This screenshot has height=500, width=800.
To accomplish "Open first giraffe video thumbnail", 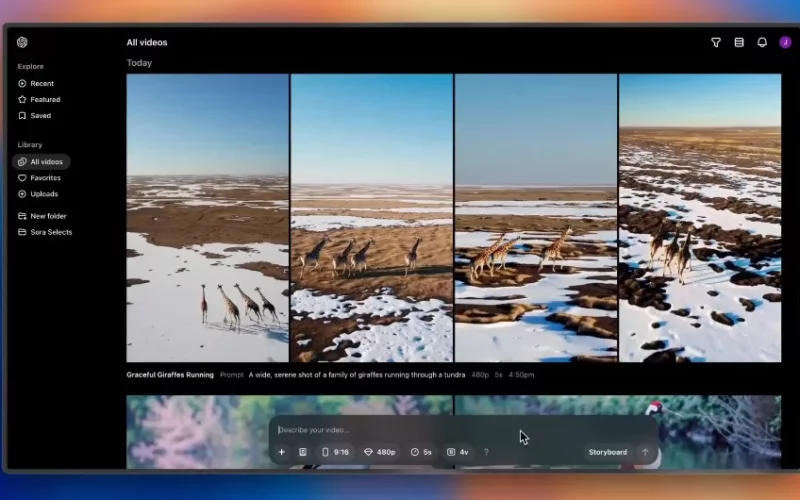I will coord(208,218).
